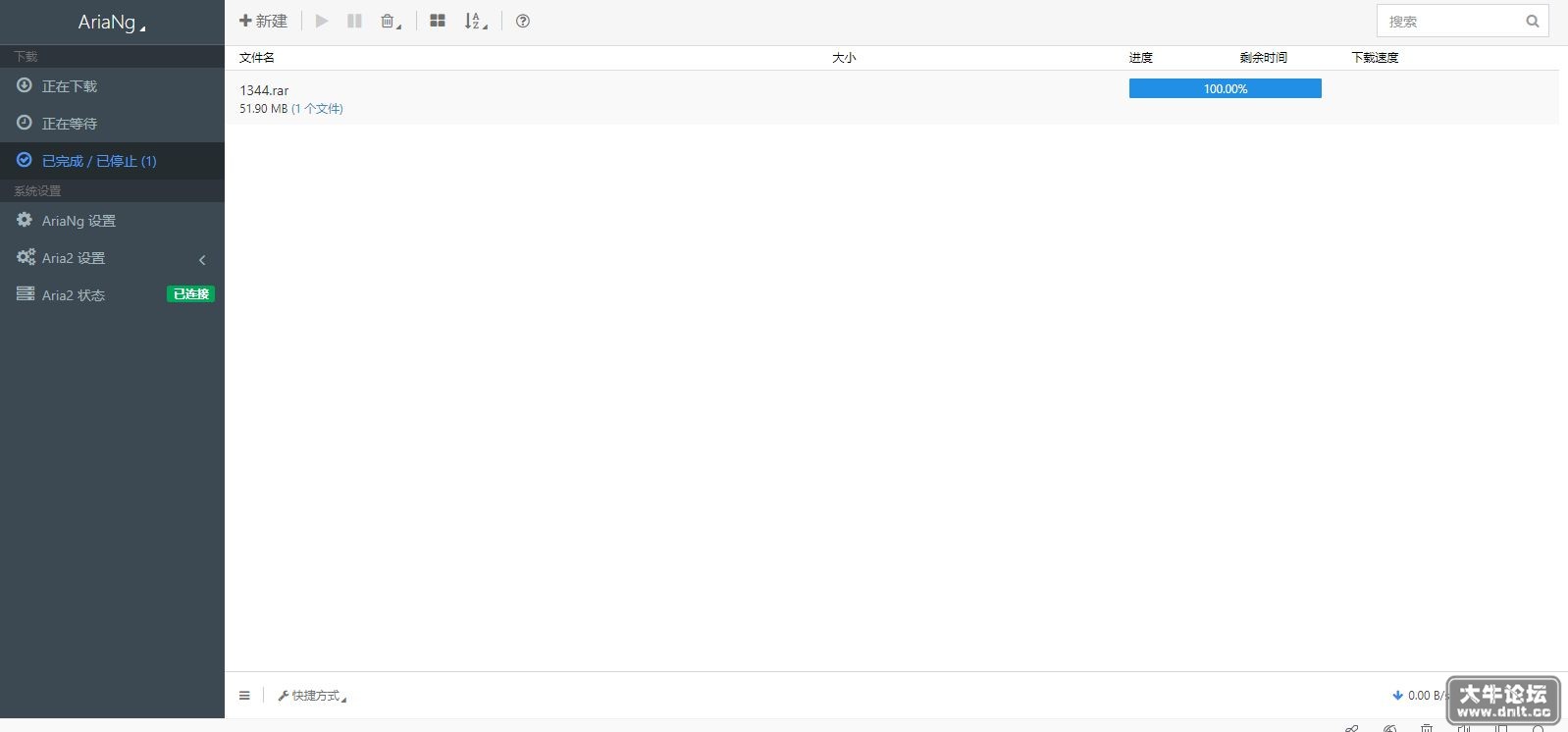The image size is (1568, 732).
Task: Start selected tasks with the play icon
Action: [321, 21]
